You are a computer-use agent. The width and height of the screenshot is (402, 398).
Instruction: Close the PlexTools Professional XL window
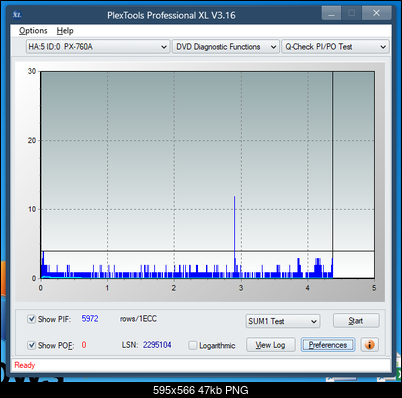pyautogui.click(x=376, y=13)
